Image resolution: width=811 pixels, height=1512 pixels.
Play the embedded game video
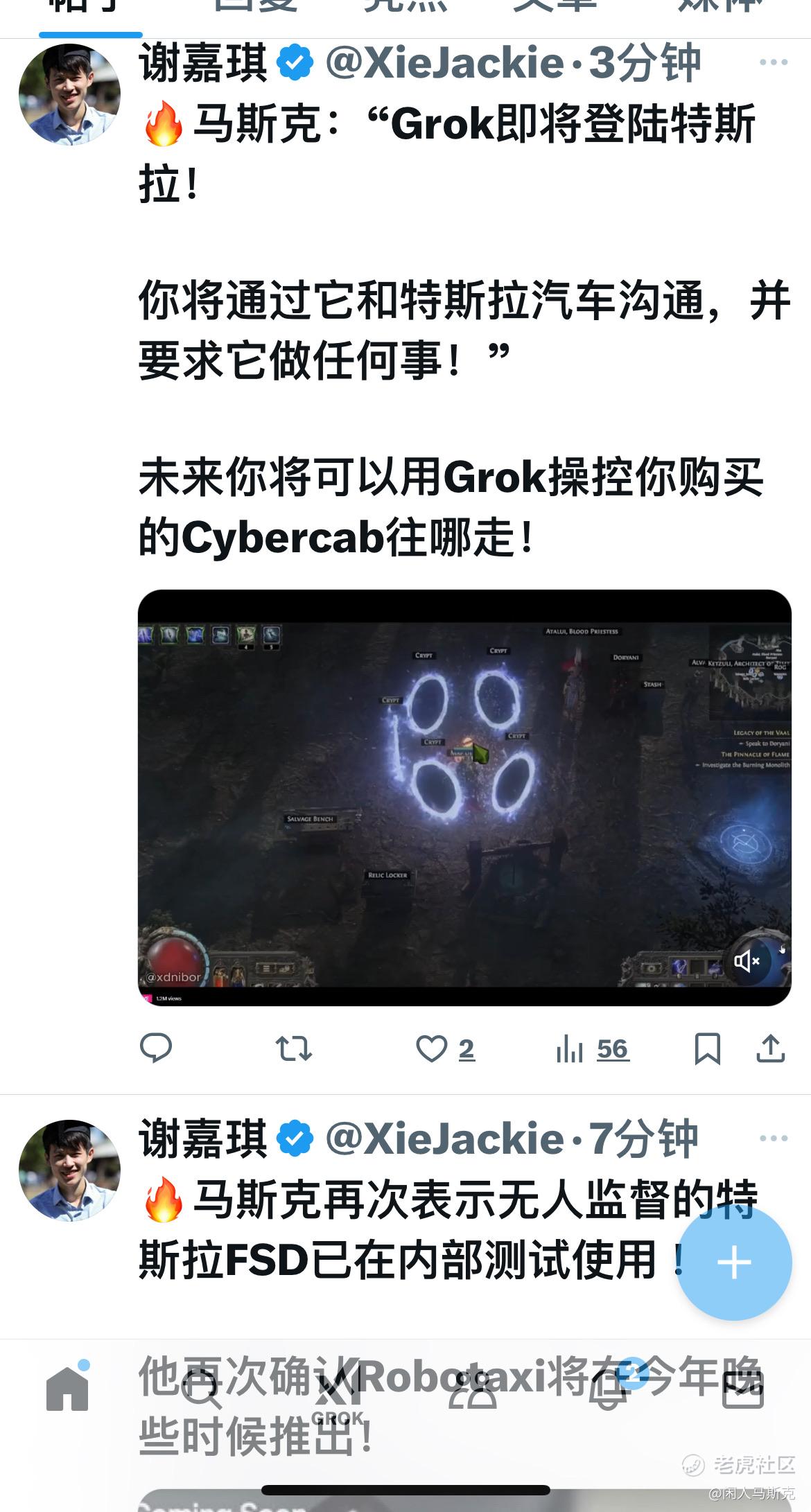coord(464,798)
